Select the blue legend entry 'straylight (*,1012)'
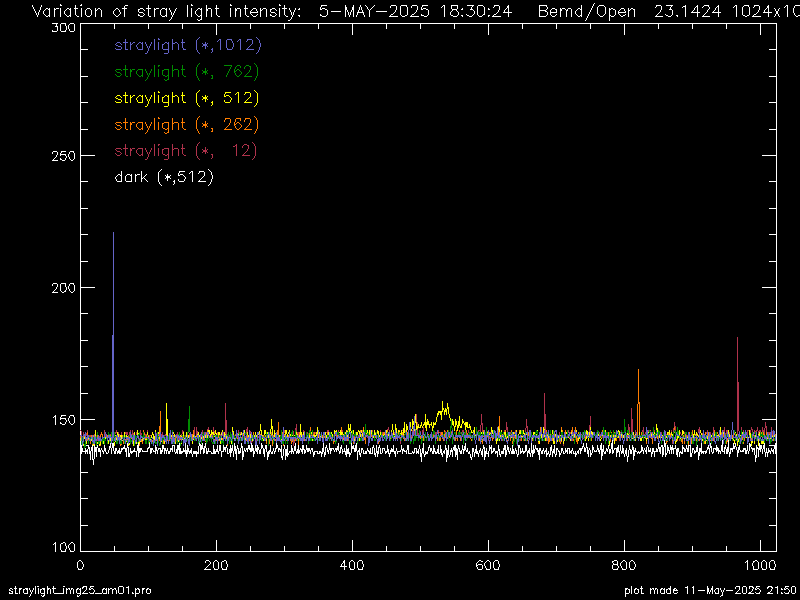The width and height of the screenshot is (800, 600). 188,45
